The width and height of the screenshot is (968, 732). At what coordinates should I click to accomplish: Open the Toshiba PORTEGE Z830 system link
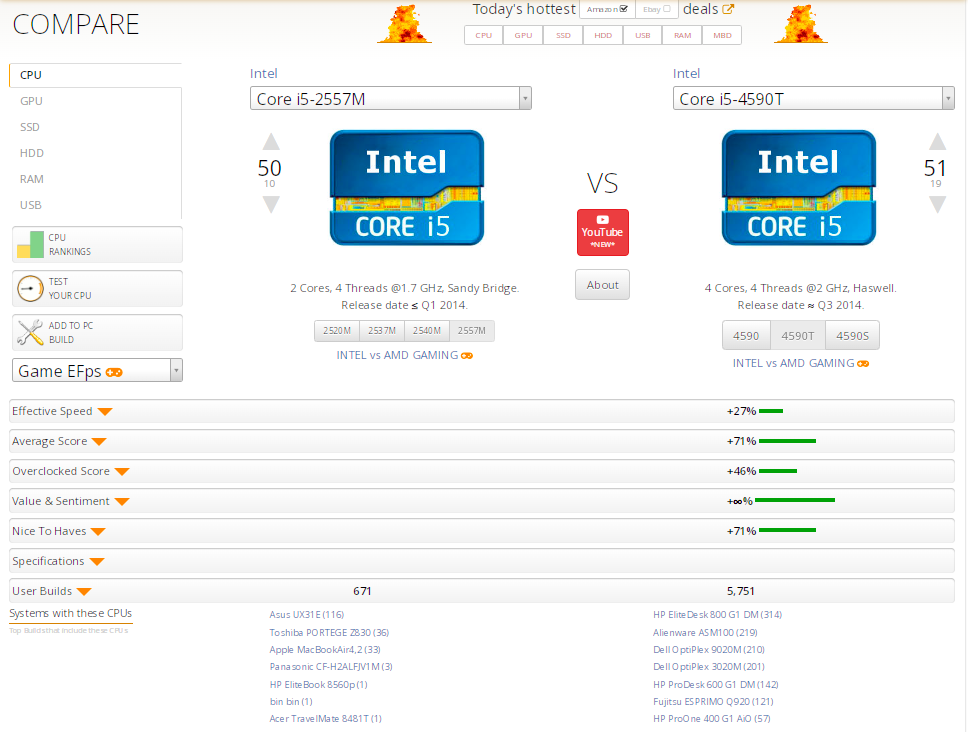click(329, 633)
